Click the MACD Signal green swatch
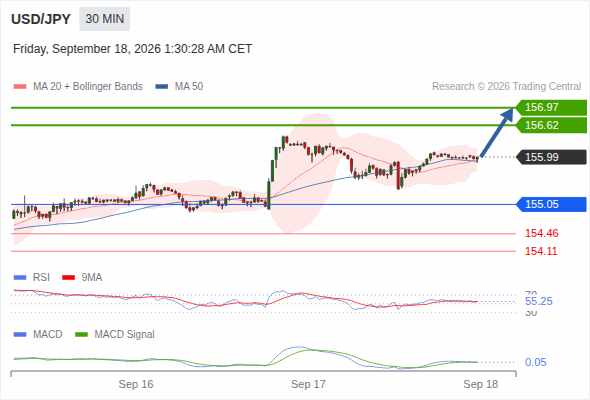 pyautogui.click(x=81, y=335)
